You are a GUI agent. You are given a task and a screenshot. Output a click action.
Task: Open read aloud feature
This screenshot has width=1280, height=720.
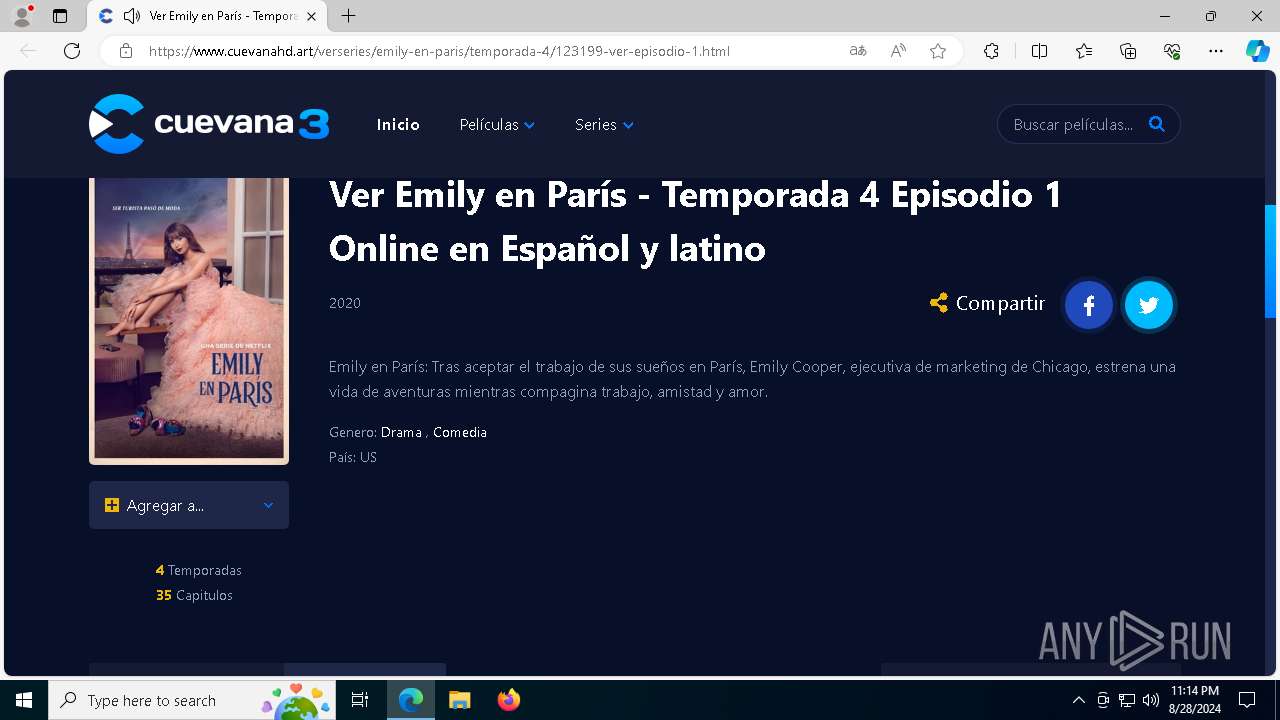pos(898,51)
